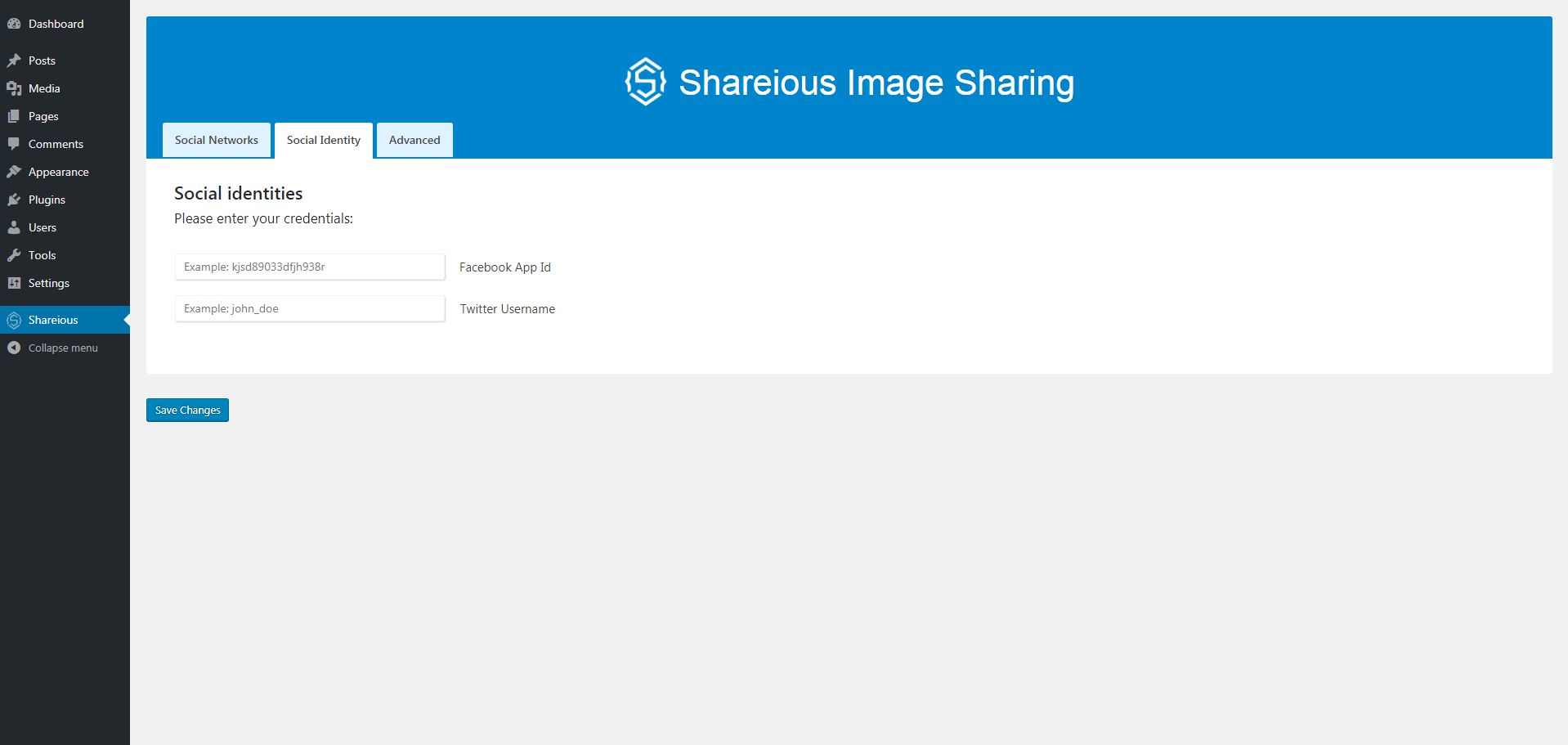Image resolution: width=1568 pixels, height=745 pixels.
Task: Click the Dashboard gauge icon
Action: 14,24
